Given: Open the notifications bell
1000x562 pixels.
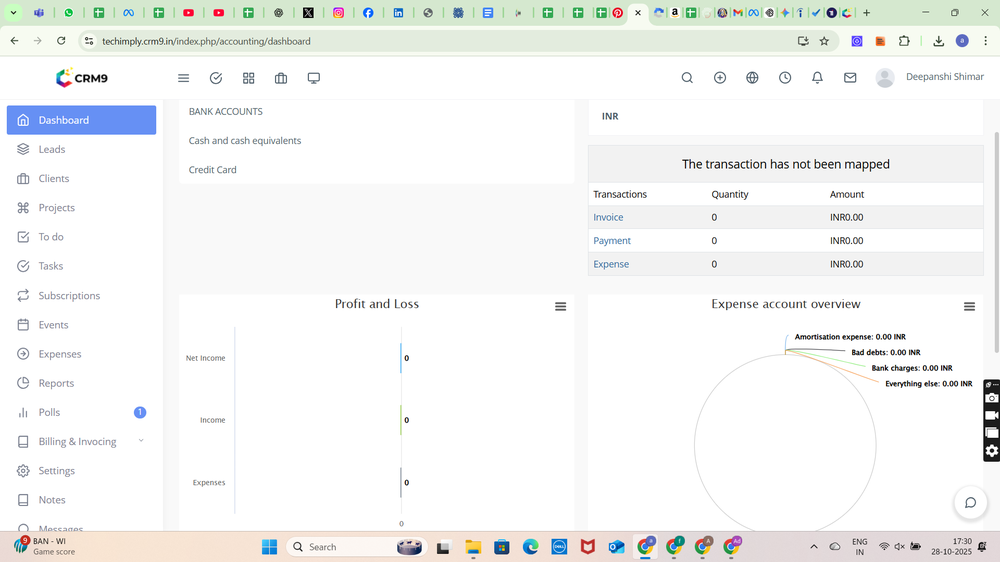Looking at the screenshot, I should pyautogui.click(x=817, y=77).
